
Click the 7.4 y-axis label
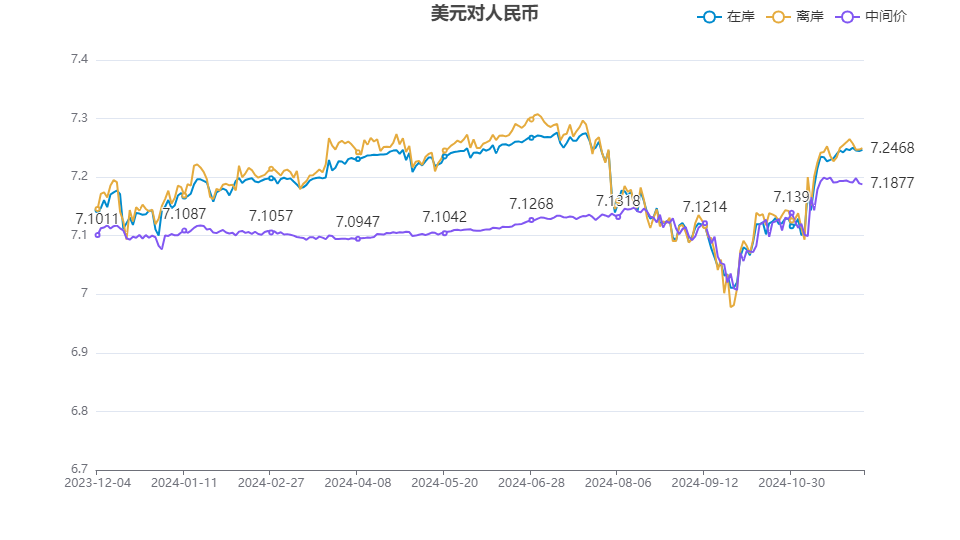(x=78, y=60)
